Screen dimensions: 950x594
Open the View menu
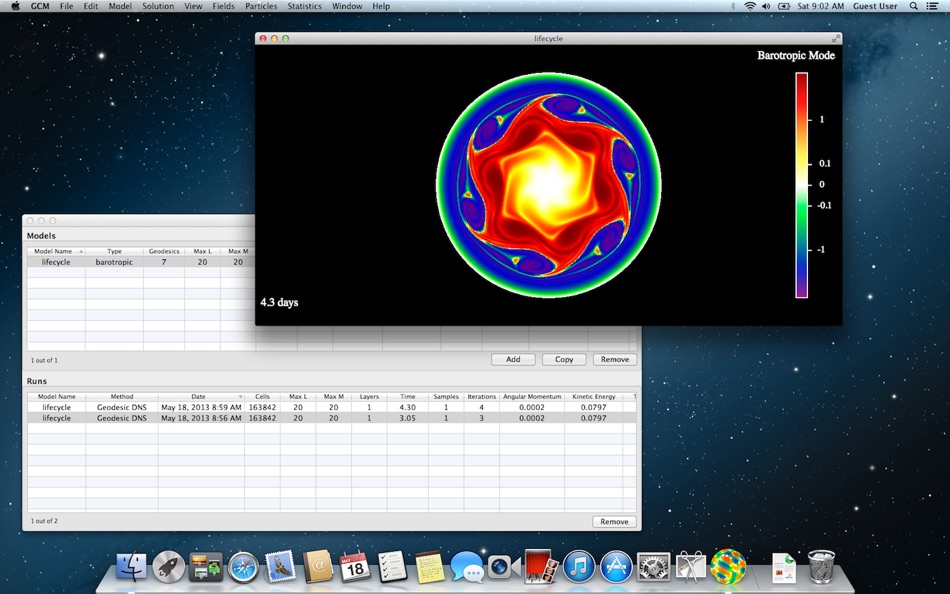[193, 6]
